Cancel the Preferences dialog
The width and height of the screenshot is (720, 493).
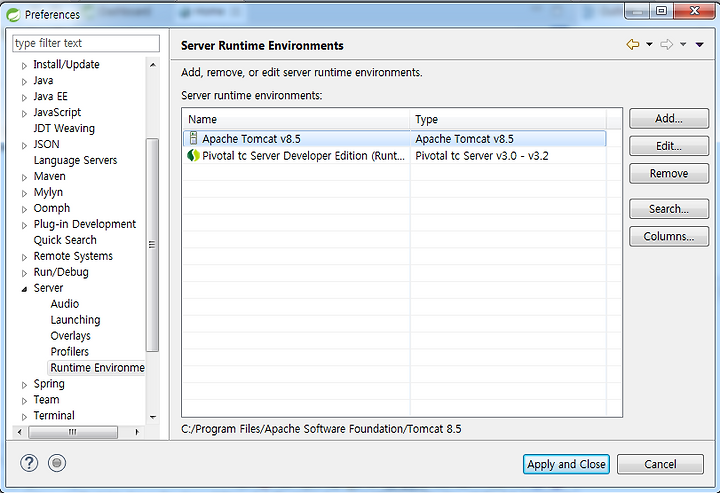click(x=660, y=464)
